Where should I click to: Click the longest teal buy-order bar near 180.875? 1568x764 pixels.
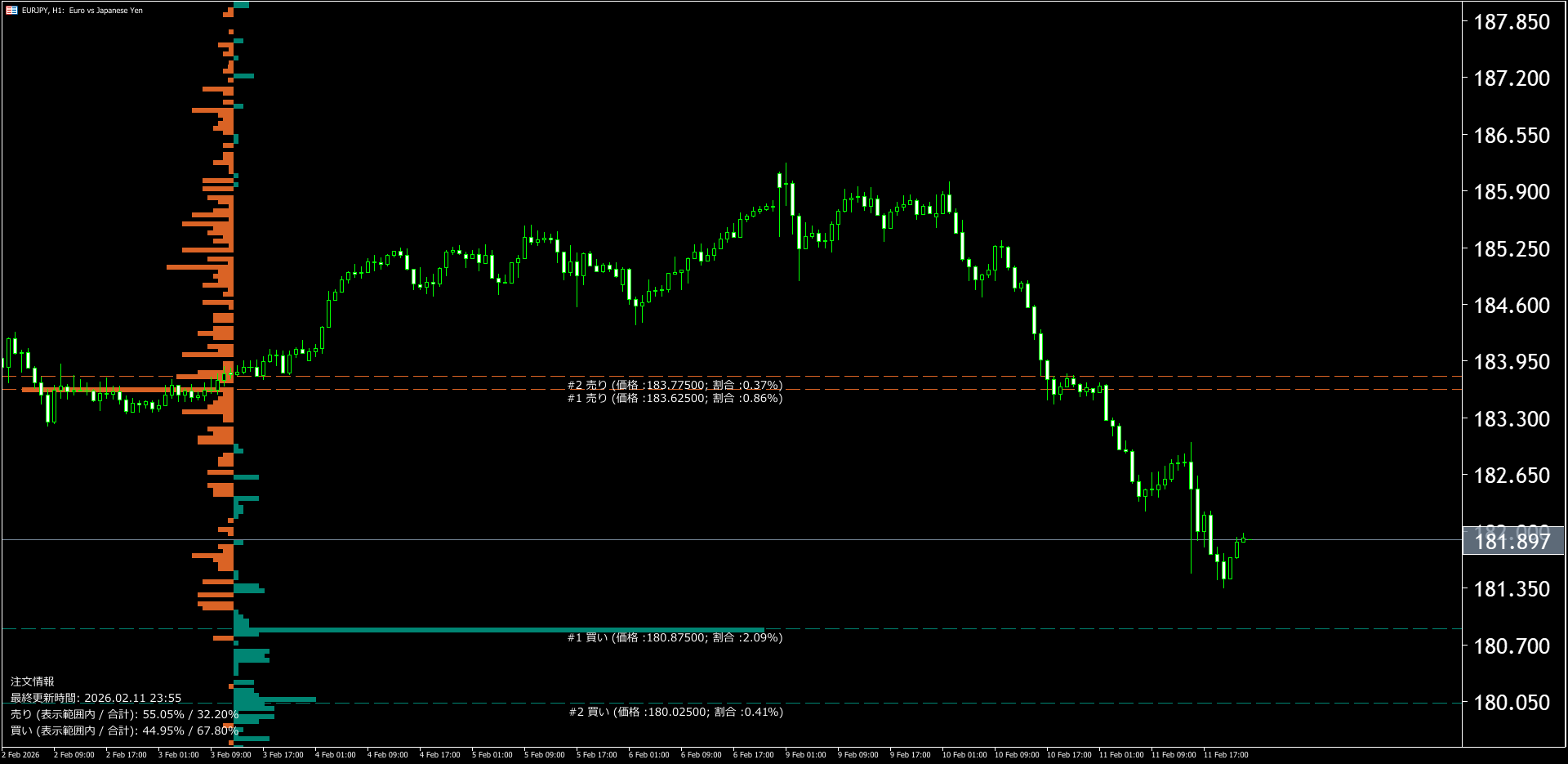[499, 630]
